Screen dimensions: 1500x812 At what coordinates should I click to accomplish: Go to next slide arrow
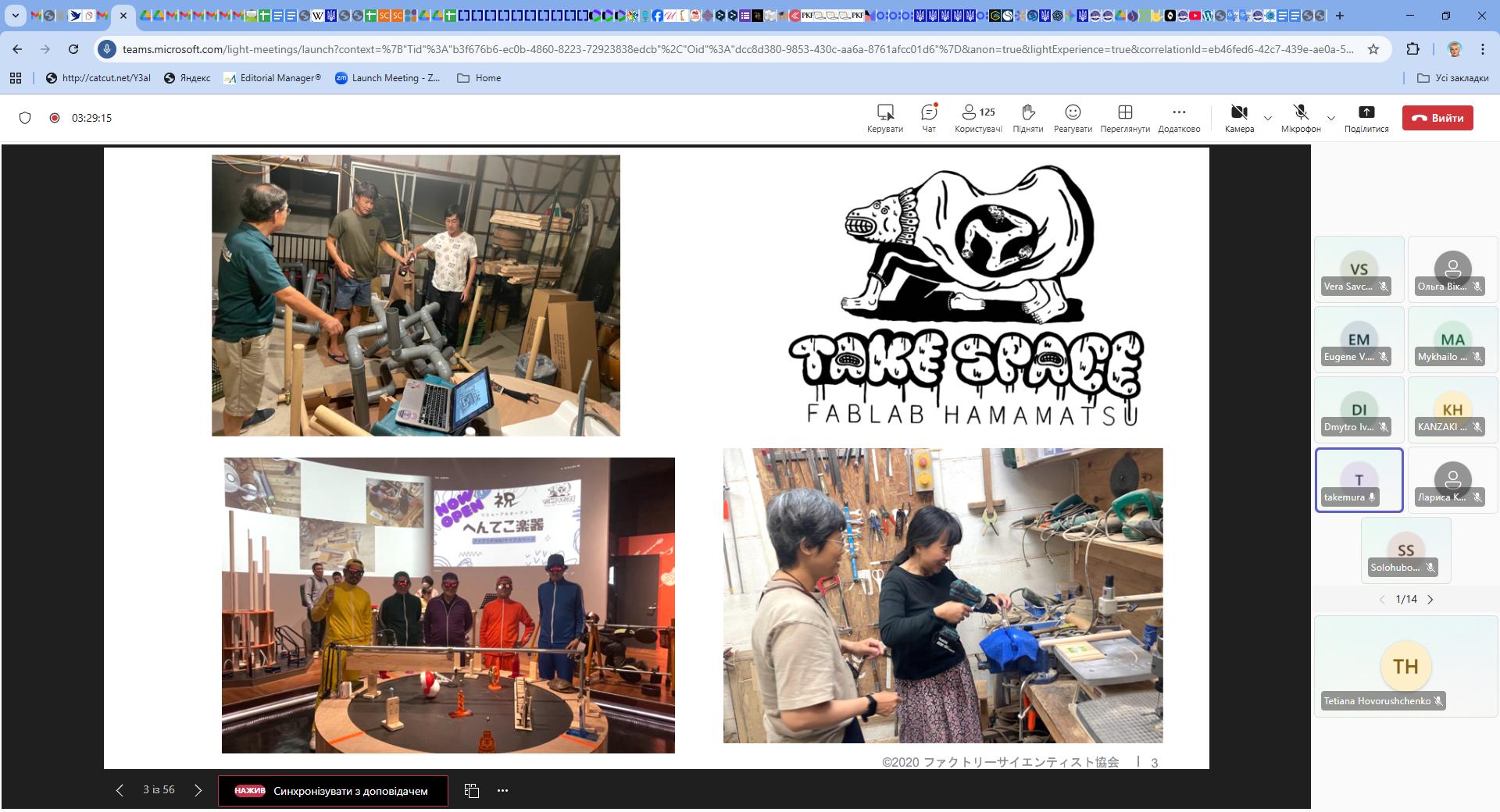click(198, 790)
